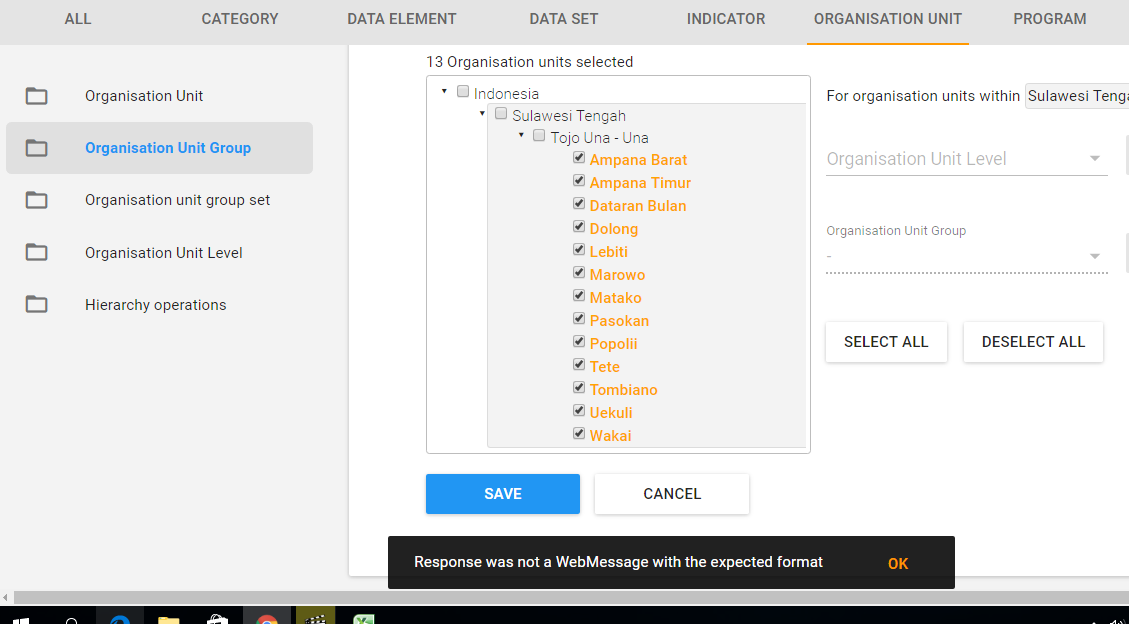The image size is (1129, 624).
Task: Click folder icon beside Organisation unit group set
Action: [37, 200]
